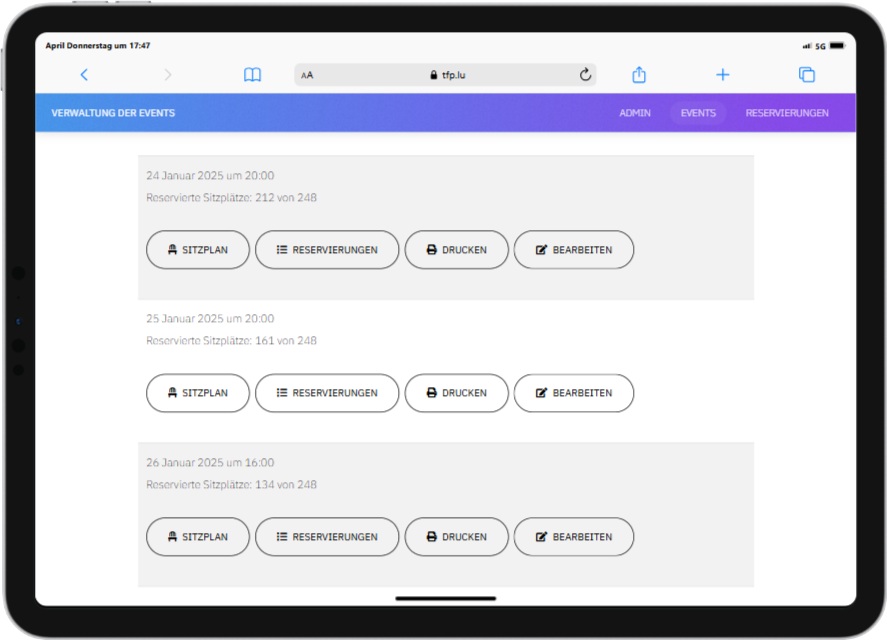Show all open tabs overview icon

tap(806, 75)
